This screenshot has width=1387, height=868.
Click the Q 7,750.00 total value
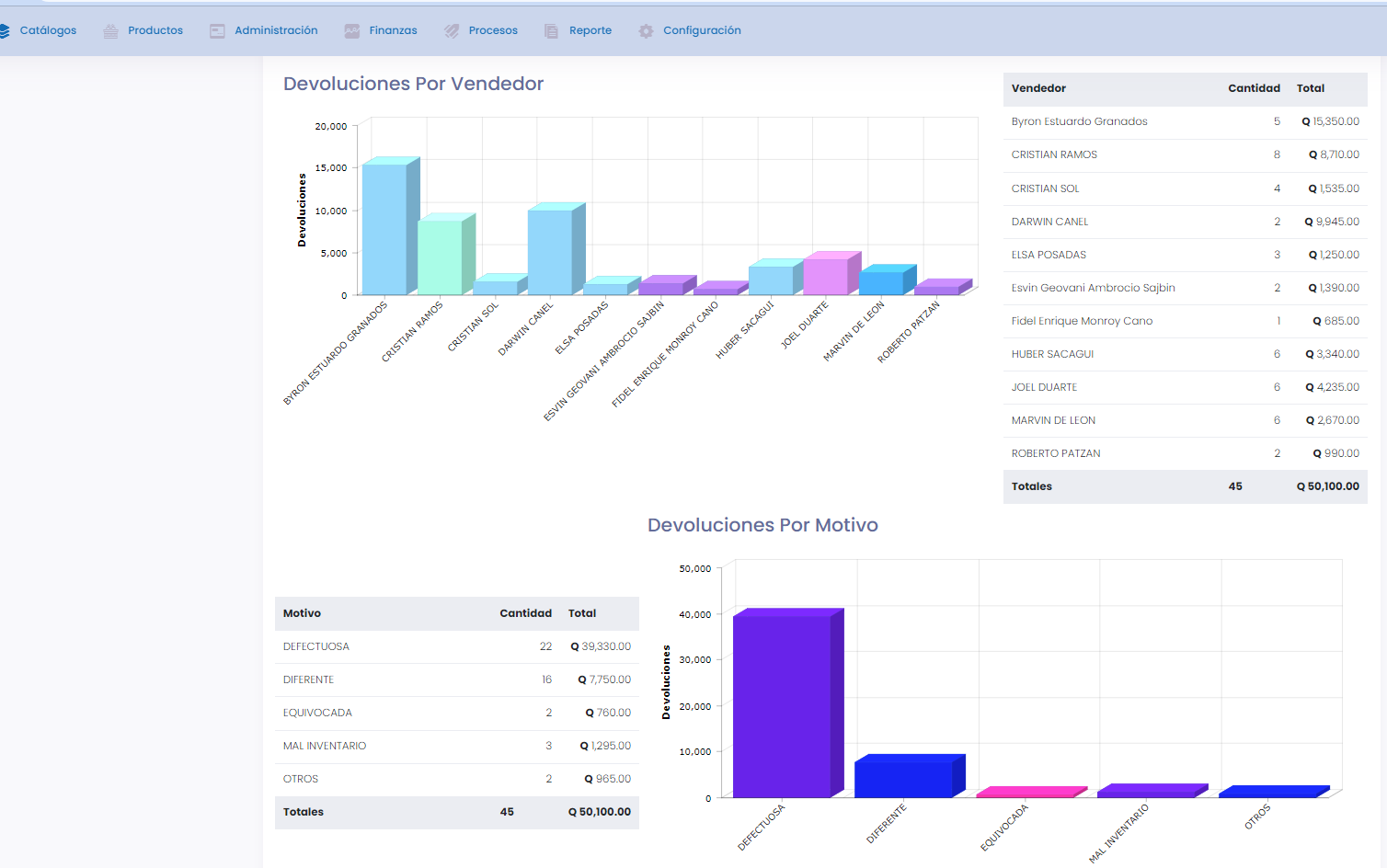[604, 680]
